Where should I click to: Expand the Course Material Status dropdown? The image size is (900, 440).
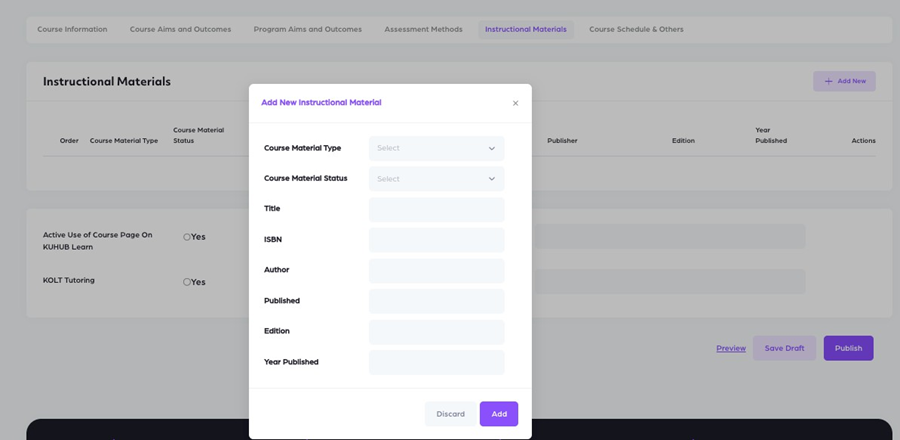[x=436, y=179]
